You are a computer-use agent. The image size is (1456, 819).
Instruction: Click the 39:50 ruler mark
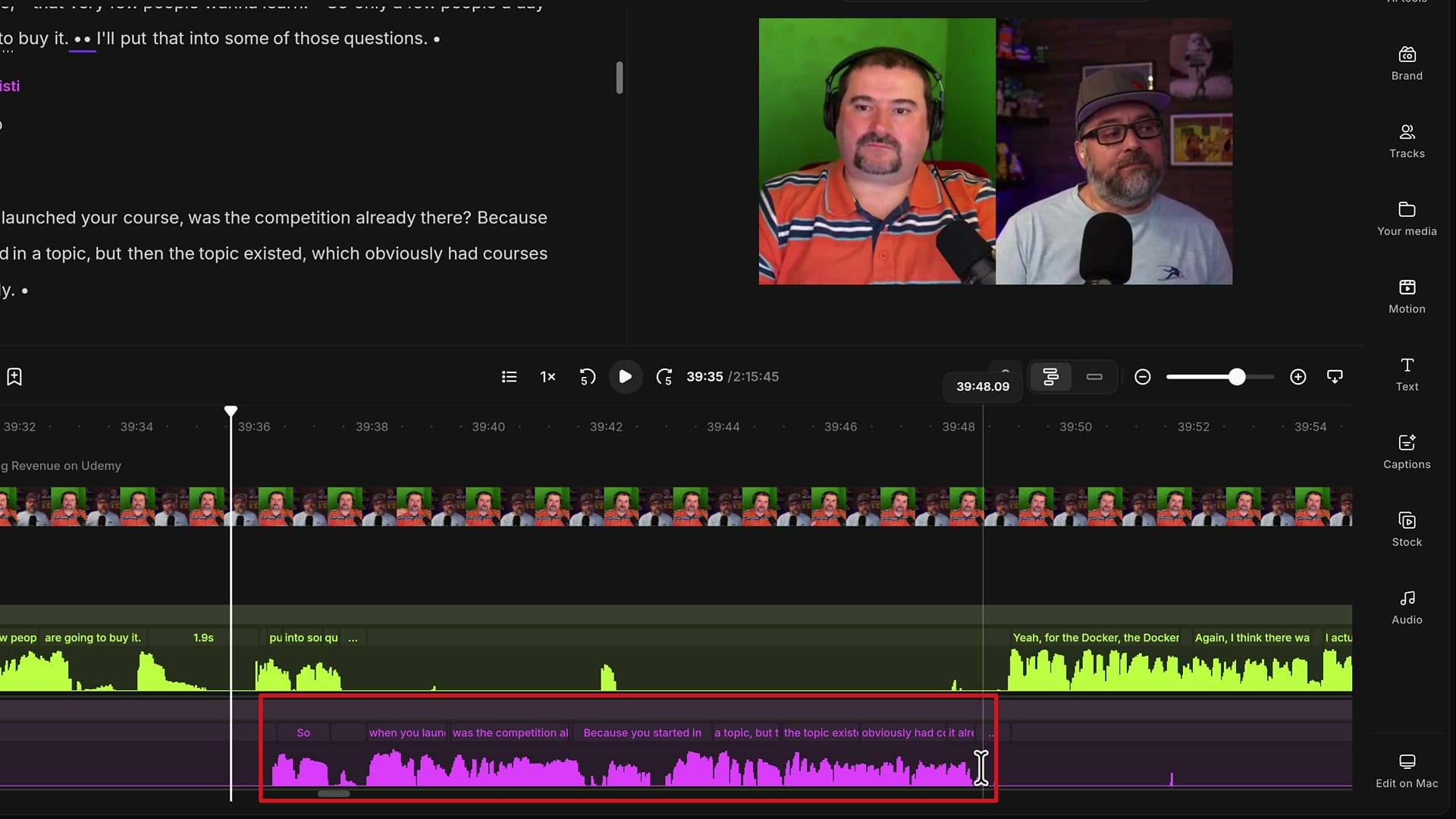(x=1075, y=427)
